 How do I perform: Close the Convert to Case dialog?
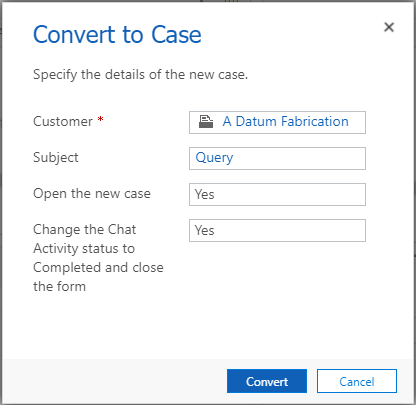(389, 27)
